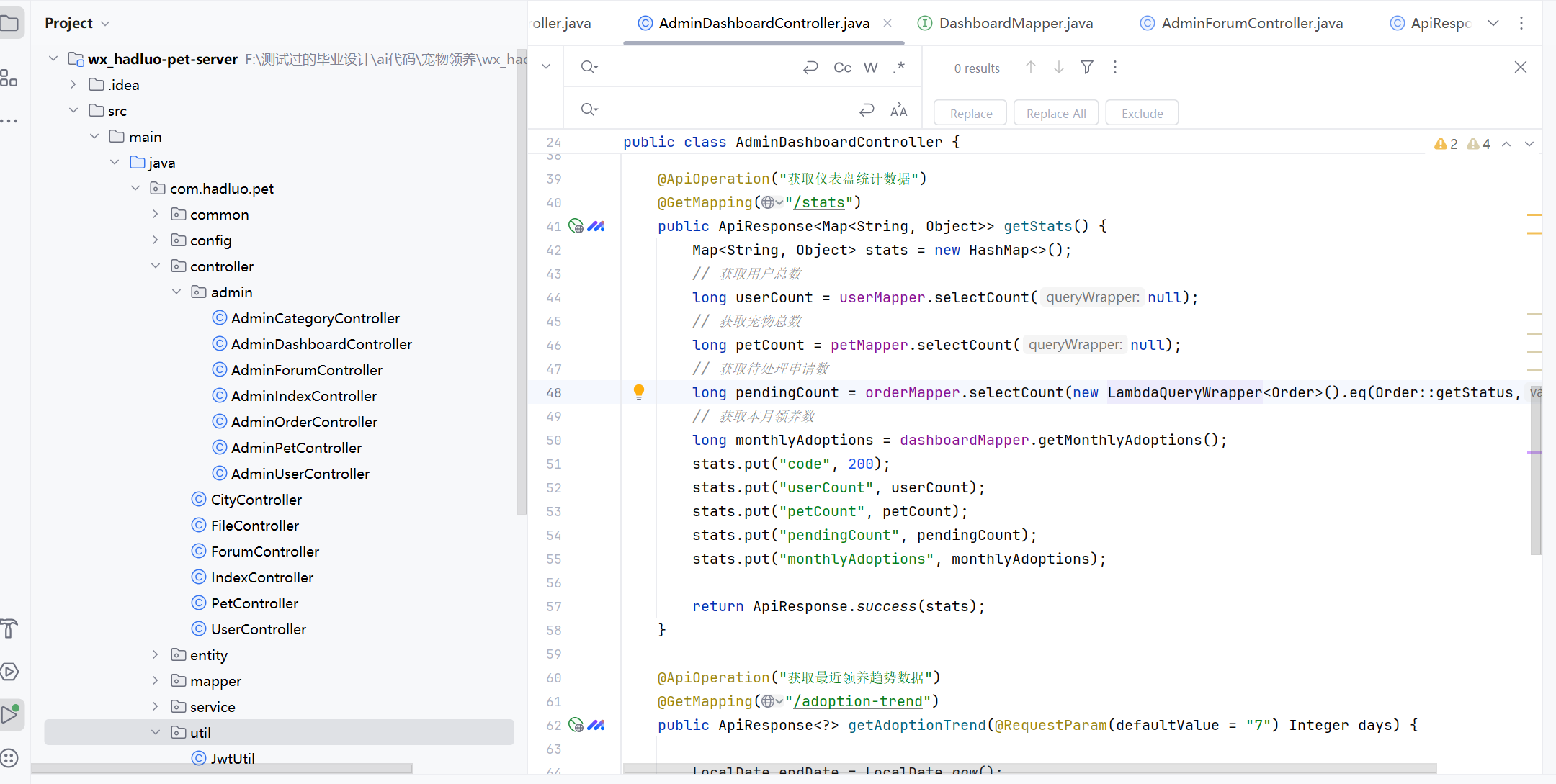
Task: Open the Build hammer tool window
Action: click(9, 628)
